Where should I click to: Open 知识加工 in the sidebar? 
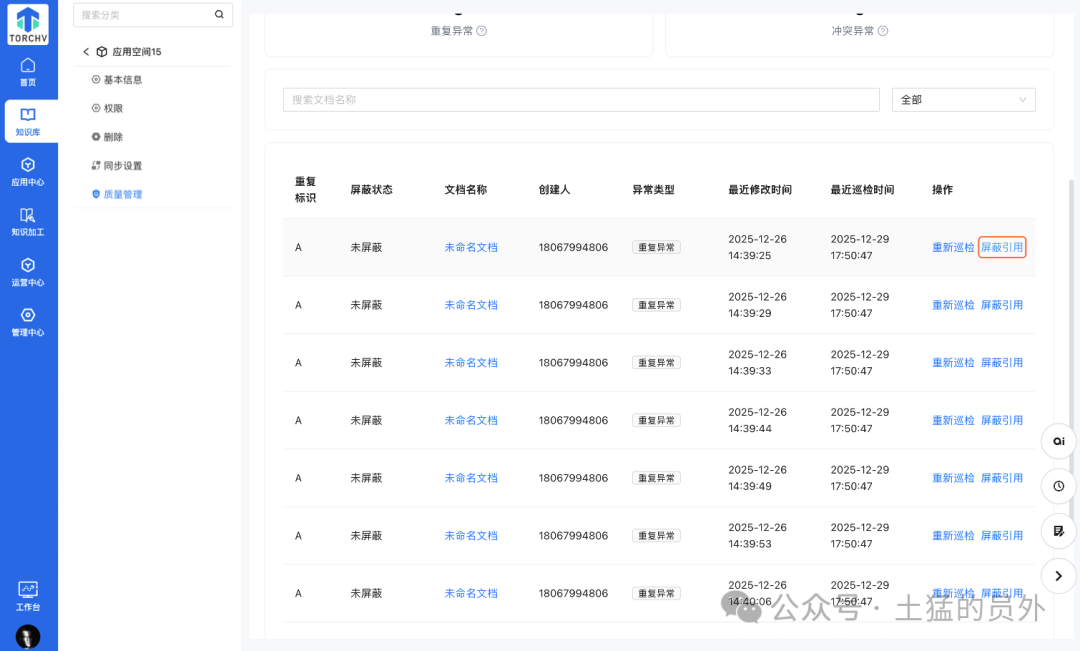pos(28,222)
